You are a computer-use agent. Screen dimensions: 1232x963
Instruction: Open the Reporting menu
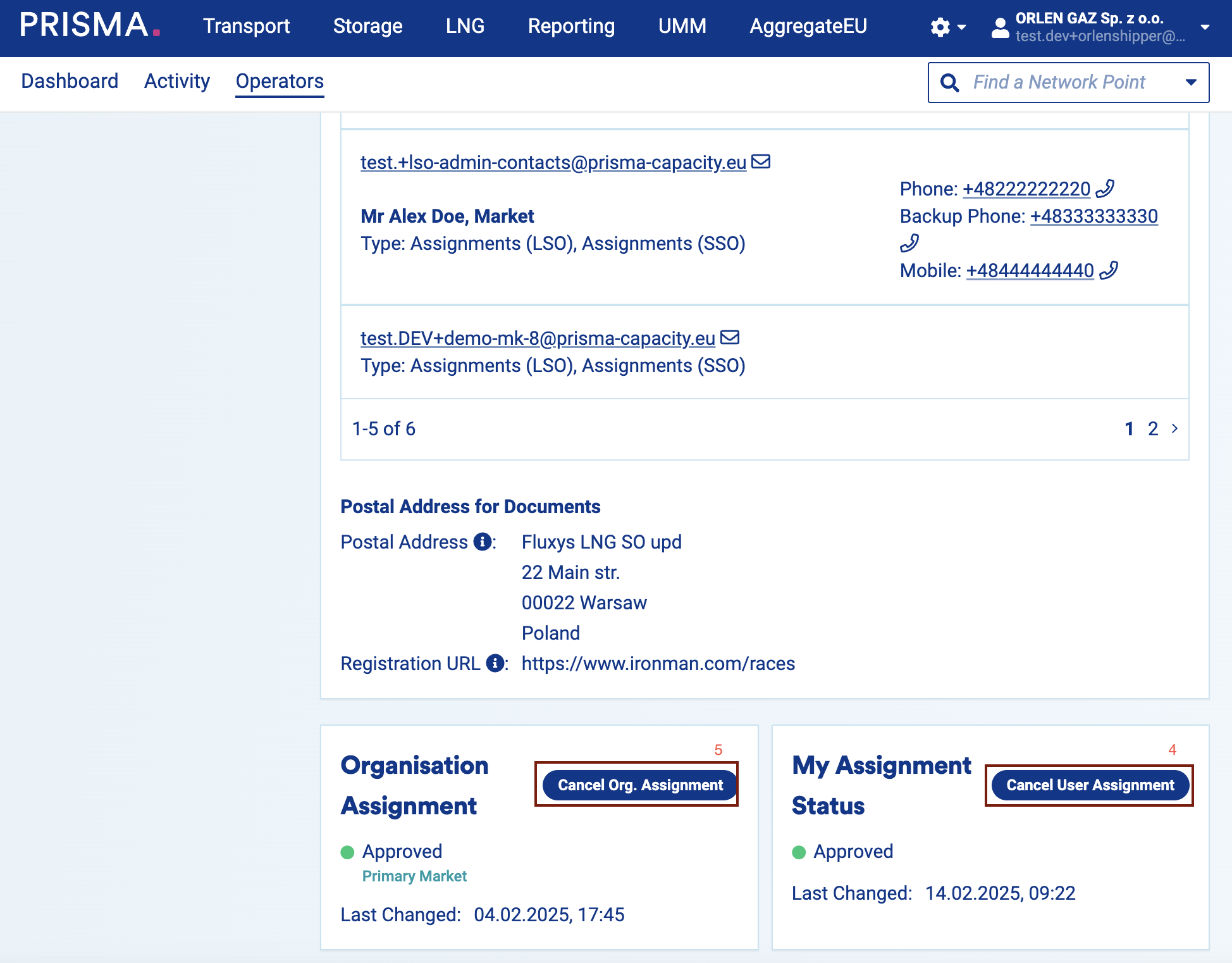point(570,26)
